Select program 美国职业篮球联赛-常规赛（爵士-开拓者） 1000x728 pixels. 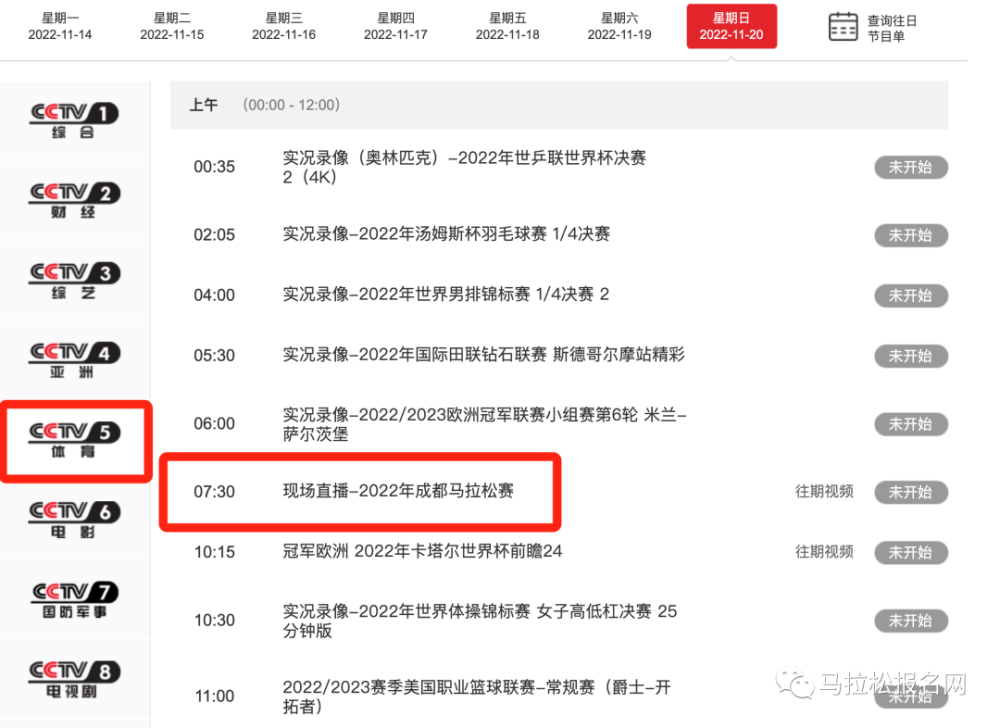(x=476, y=696)
